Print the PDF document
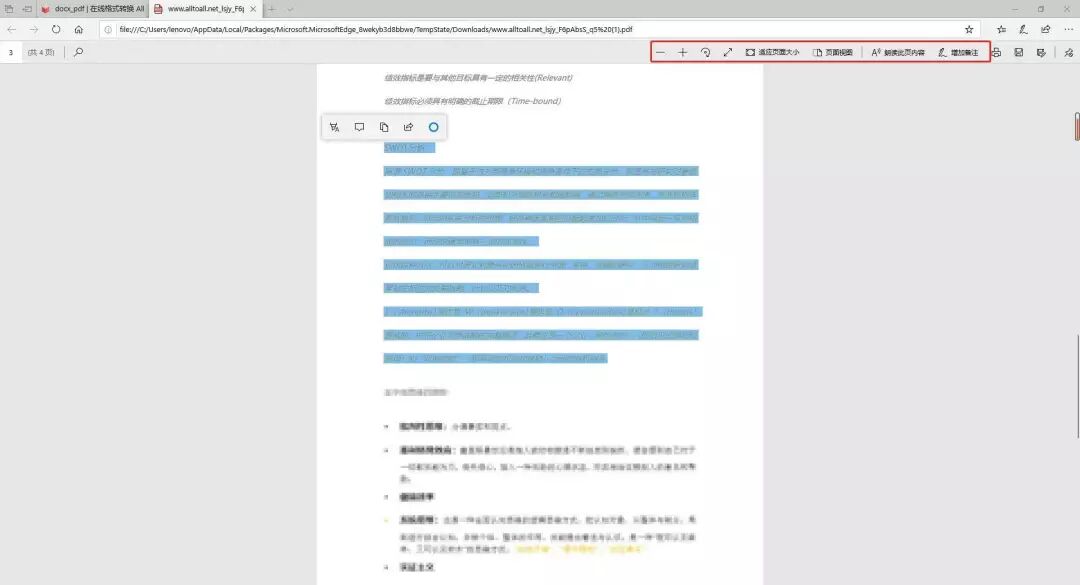The width and height of the screenshot is (1080, 585). pyautogui.click(x=997, y=52)
